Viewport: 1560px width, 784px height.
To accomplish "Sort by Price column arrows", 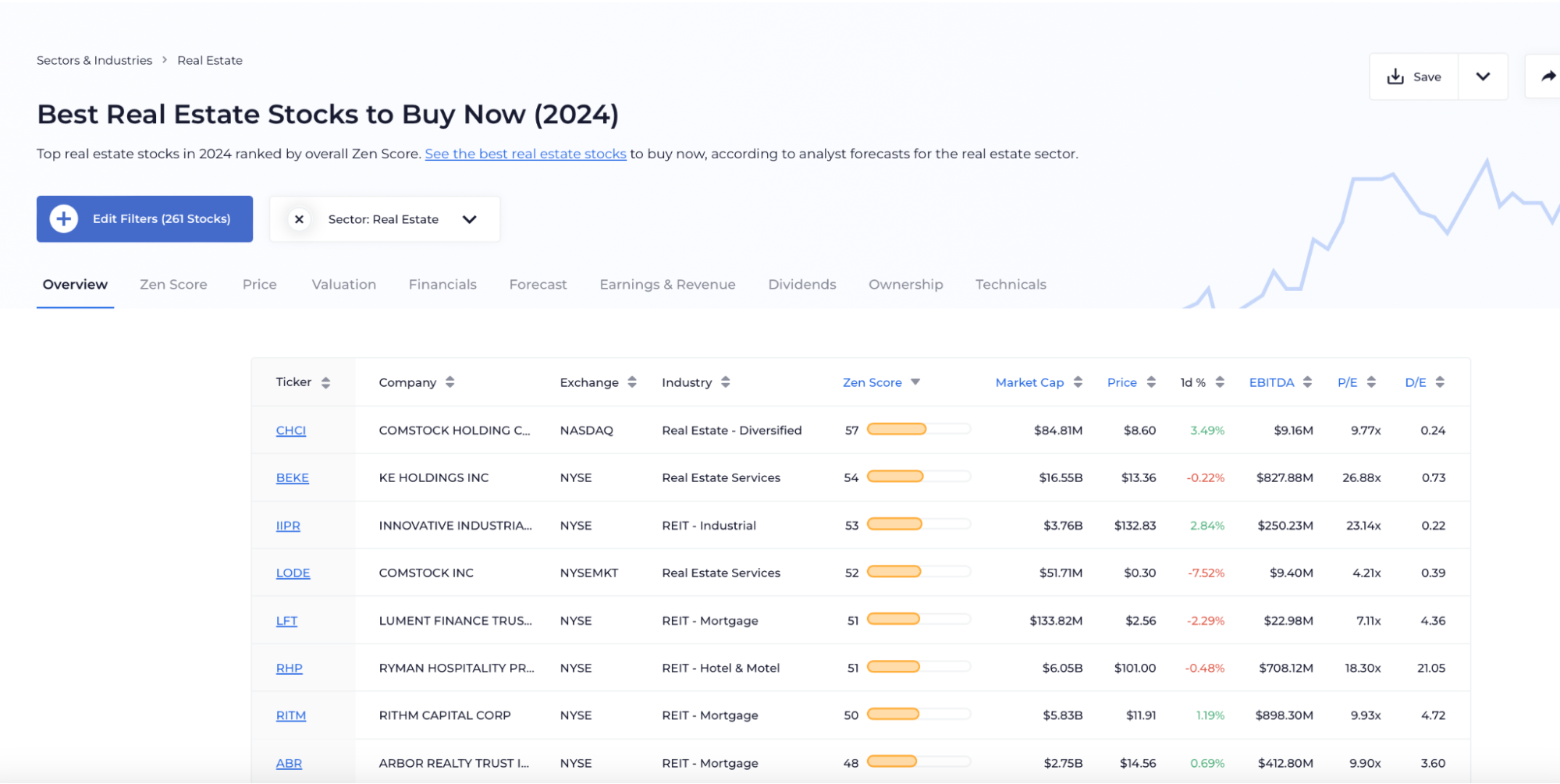I will coord(1151,382).
